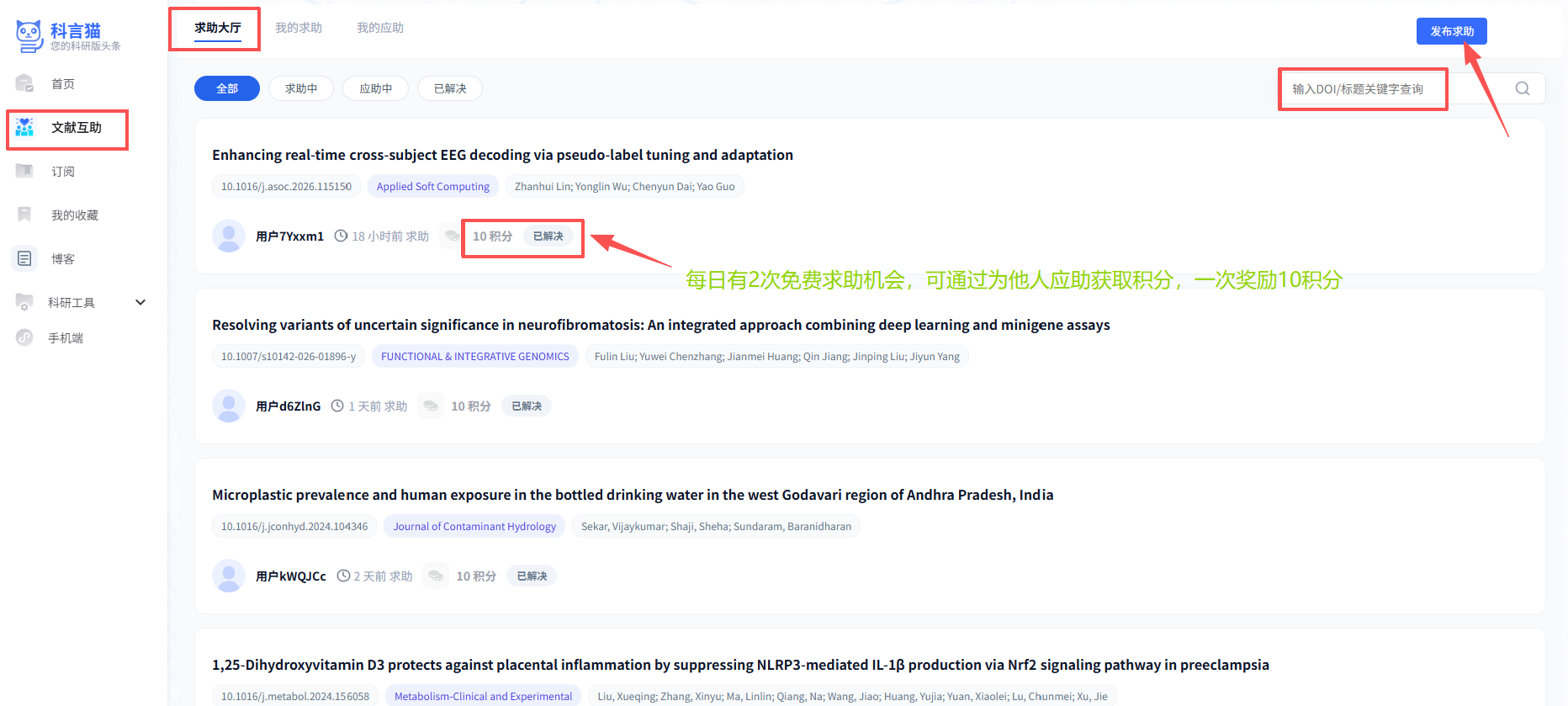Expand the 科研工具 submenu chevron

point(140,302)
